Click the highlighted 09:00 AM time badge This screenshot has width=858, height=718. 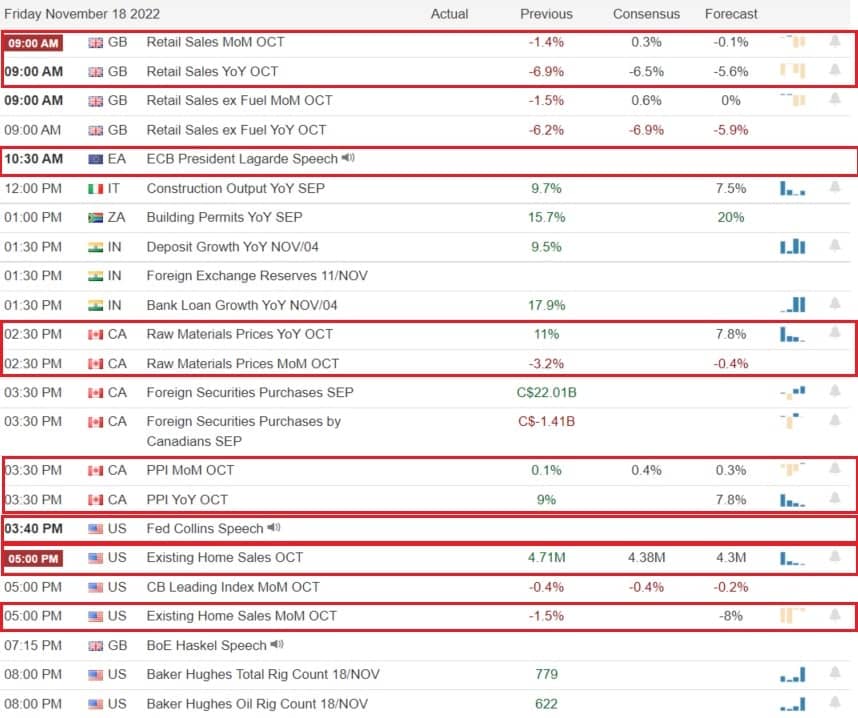coord(33,43)
